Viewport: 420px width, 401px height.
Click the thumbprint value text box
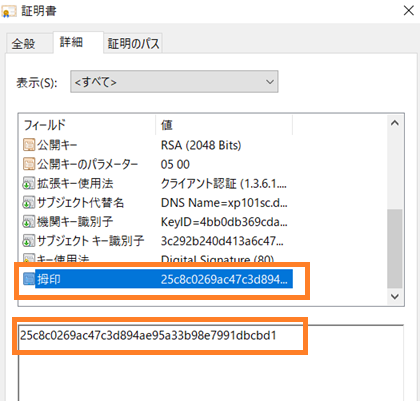click(211, 363)
